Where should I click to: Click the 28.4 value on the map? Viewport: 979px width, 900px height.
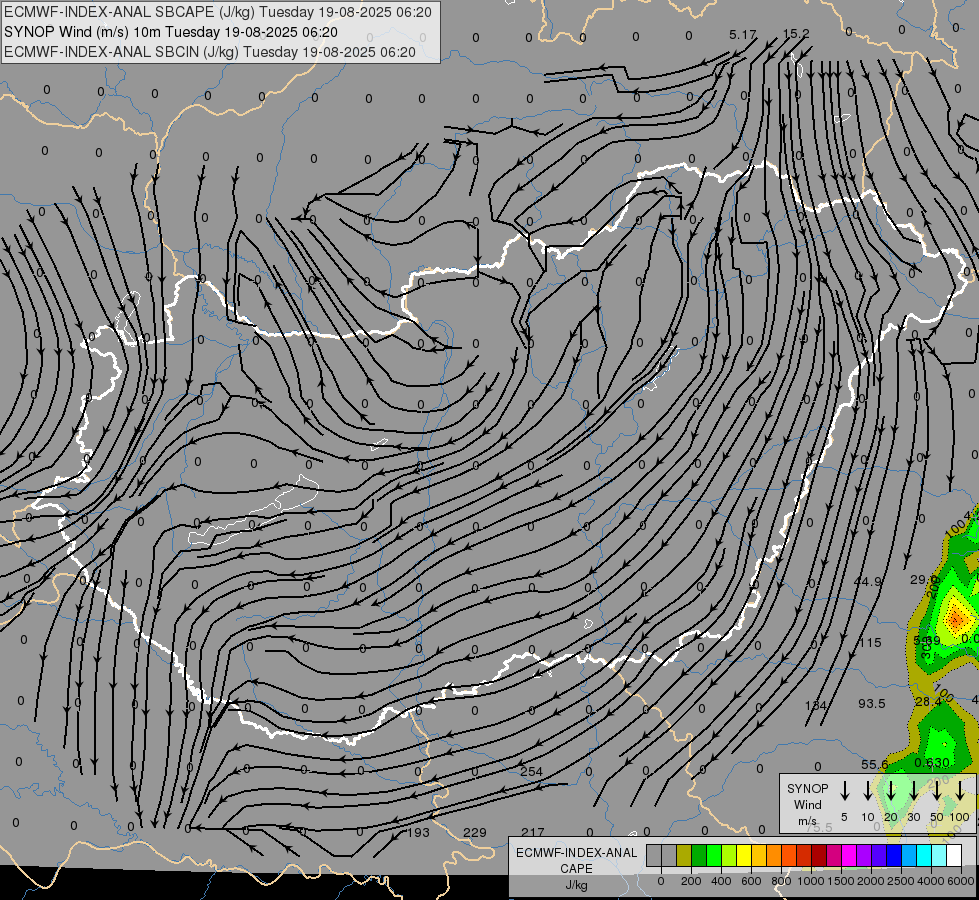coord(928,701)
